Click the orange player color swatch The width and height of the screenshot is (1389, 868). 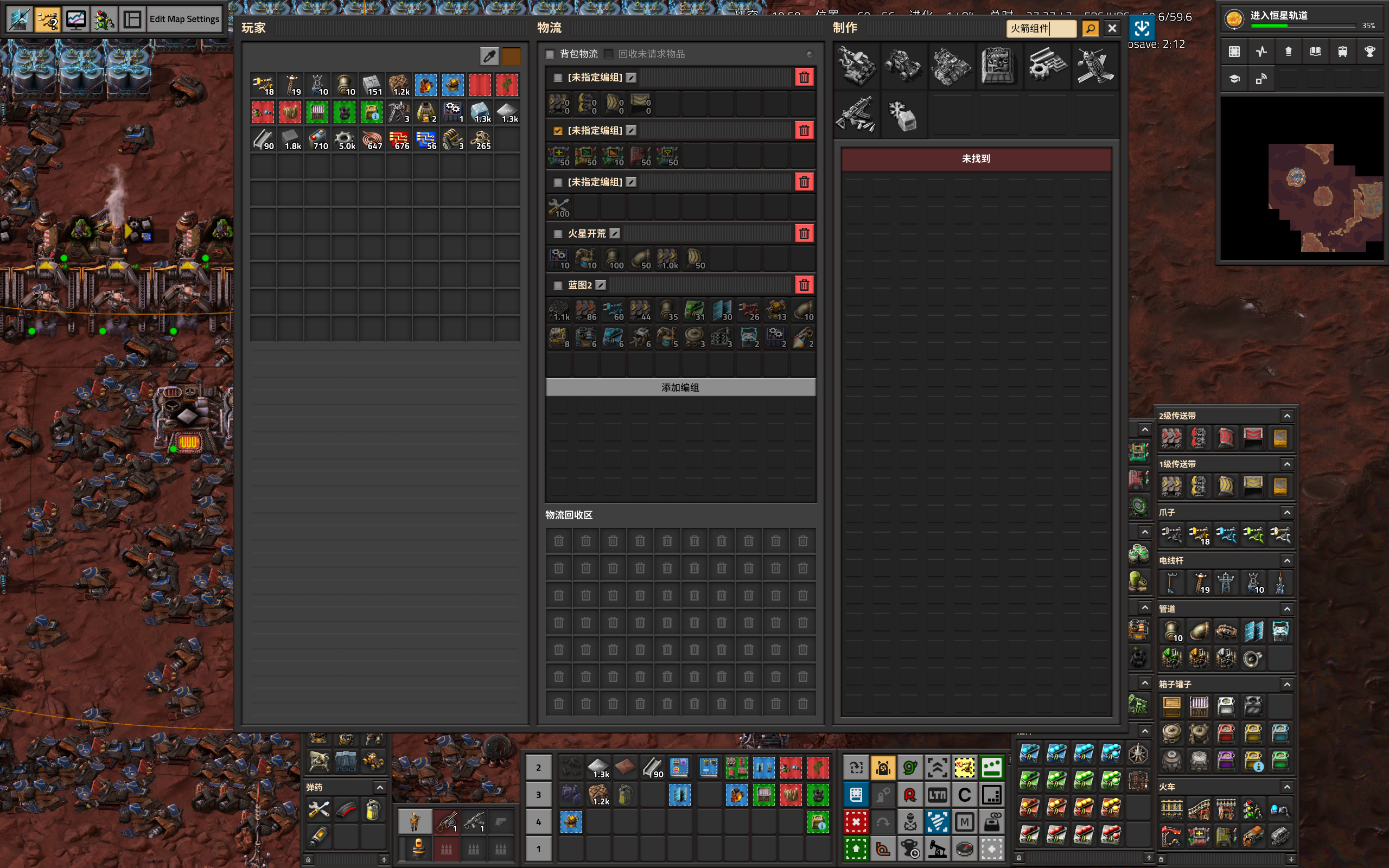(x=511, y=56)
